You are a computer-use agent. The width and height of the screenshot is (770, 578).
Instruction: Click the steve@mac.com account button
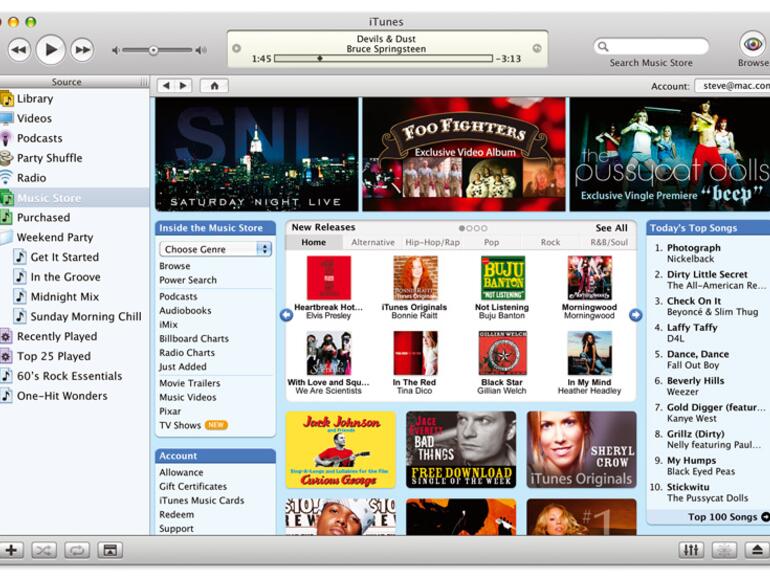coord(733,85)
